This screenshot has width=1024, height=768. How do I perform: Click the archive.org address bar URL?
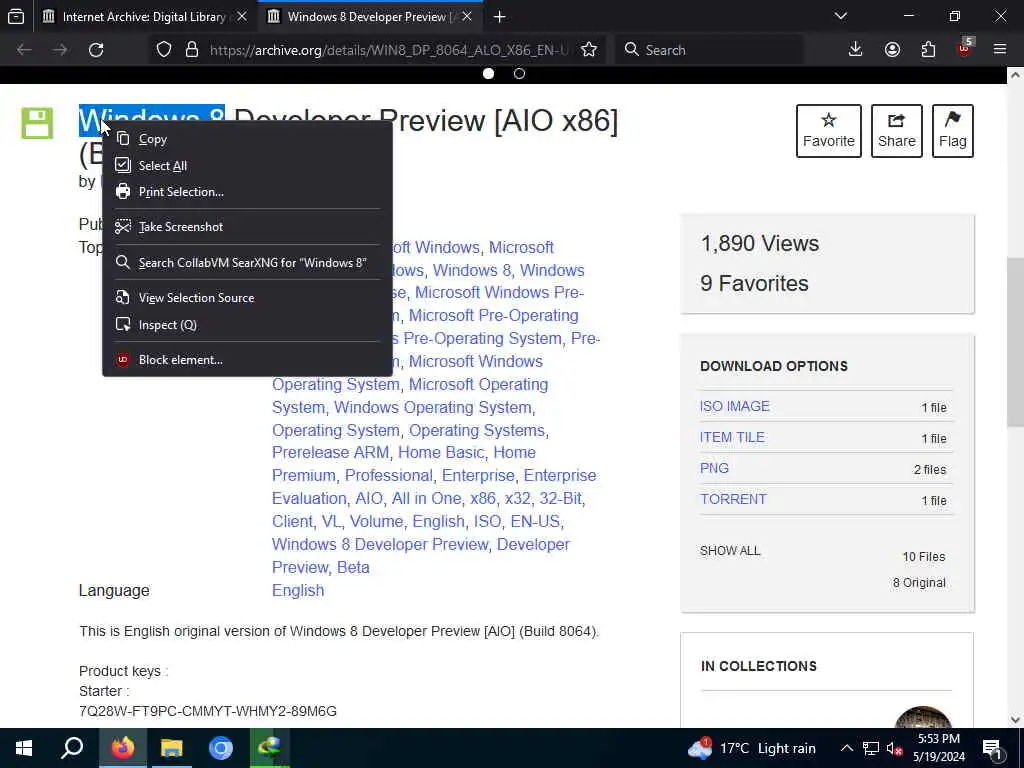coord(389,50)
